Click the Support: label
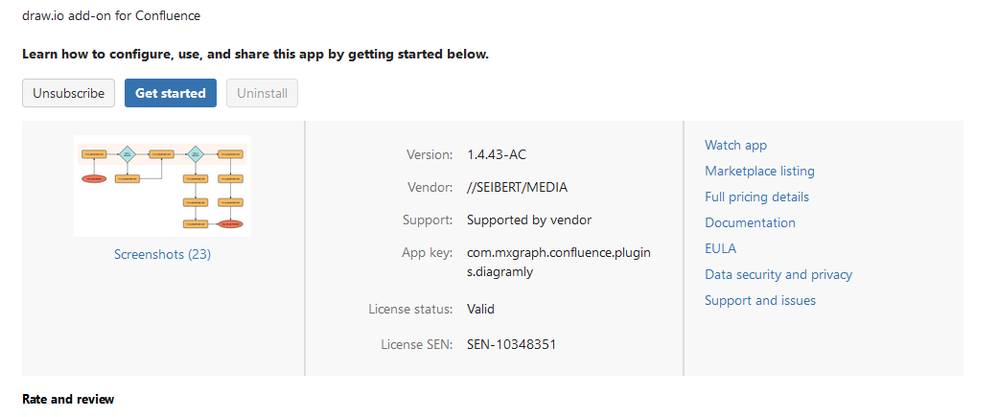The height and width of the screenshot is (417, 999). click(428, 220)
